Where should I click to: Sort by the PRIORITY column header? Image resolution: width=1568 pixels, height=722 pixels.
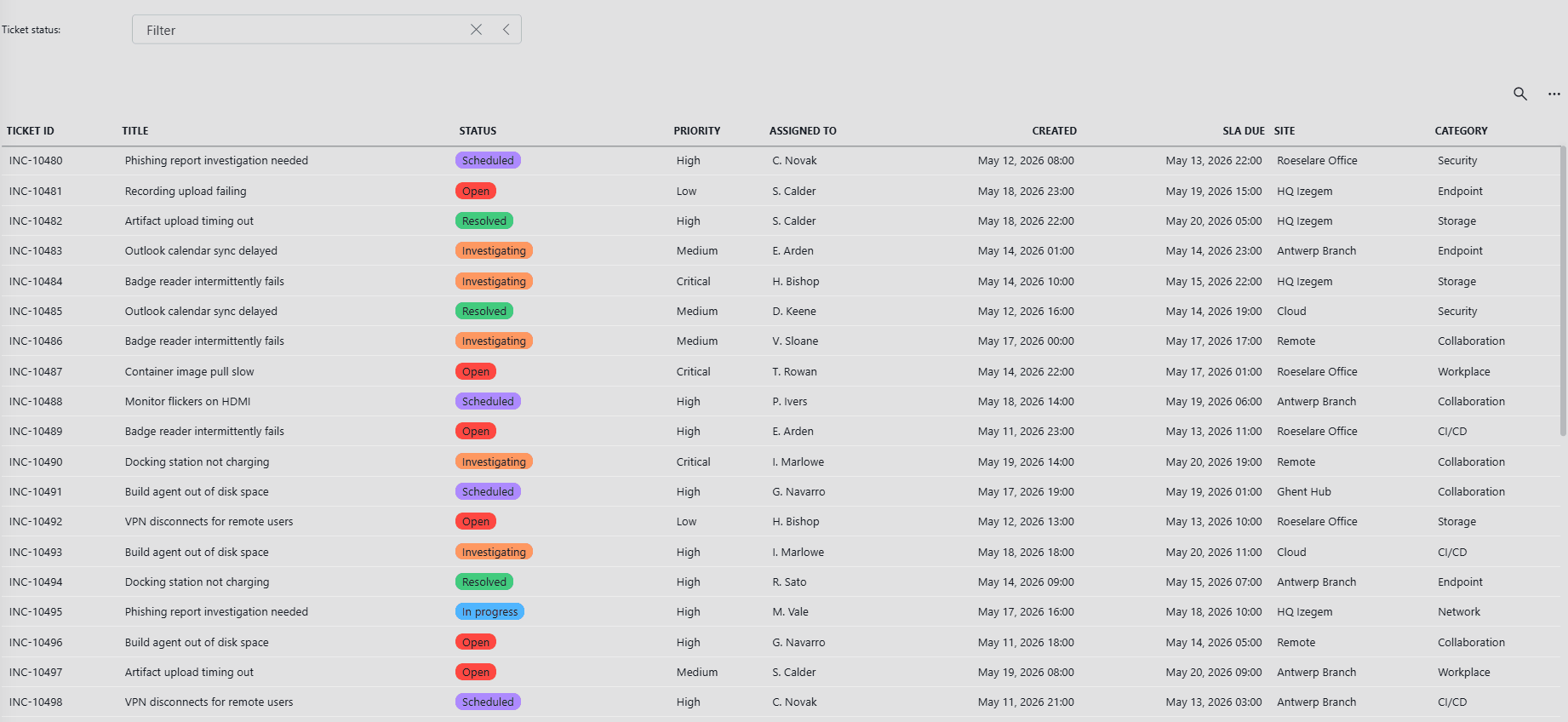click(697, 131)
